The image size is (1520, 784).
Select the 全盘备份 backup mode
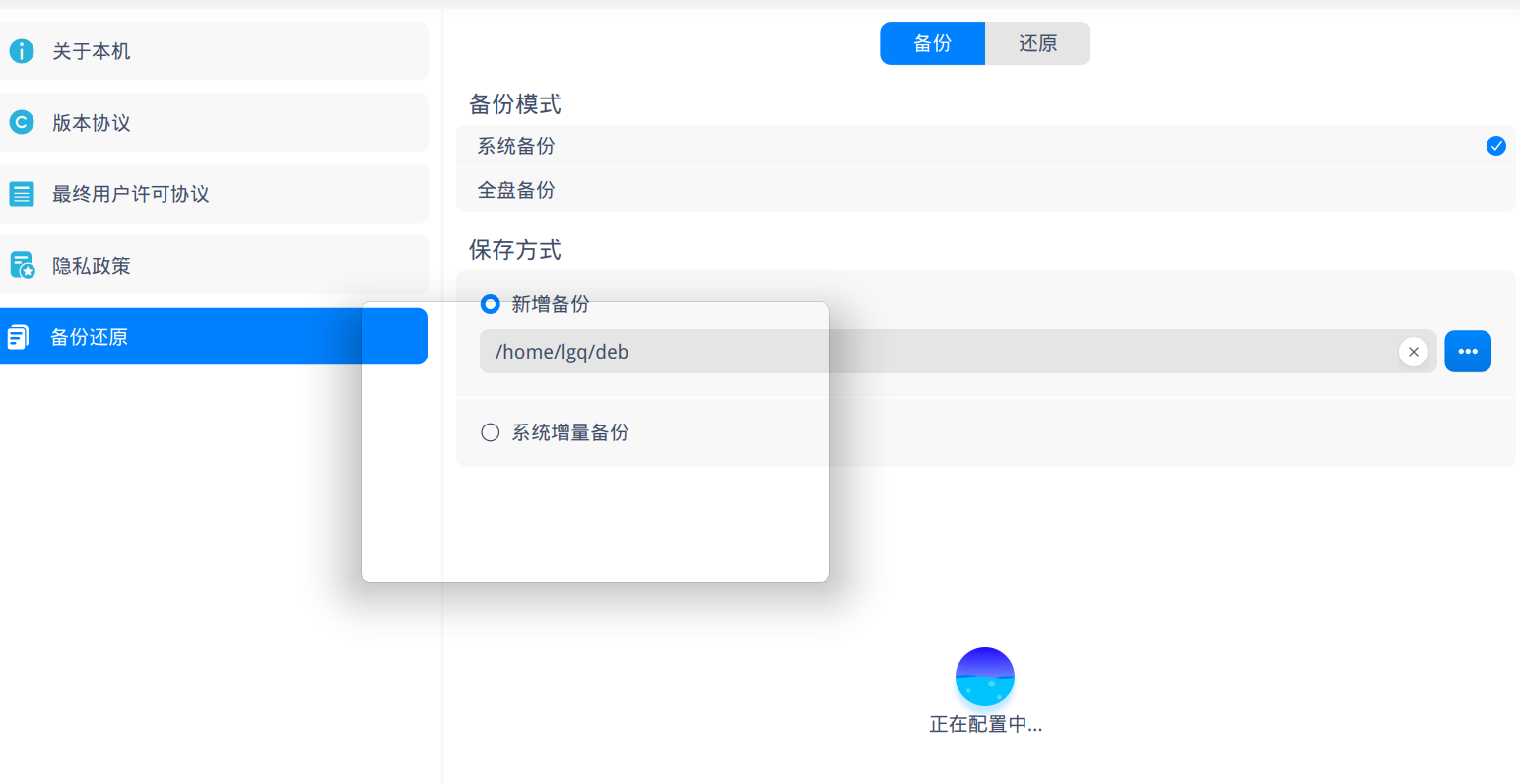click(x=985, y=190)
